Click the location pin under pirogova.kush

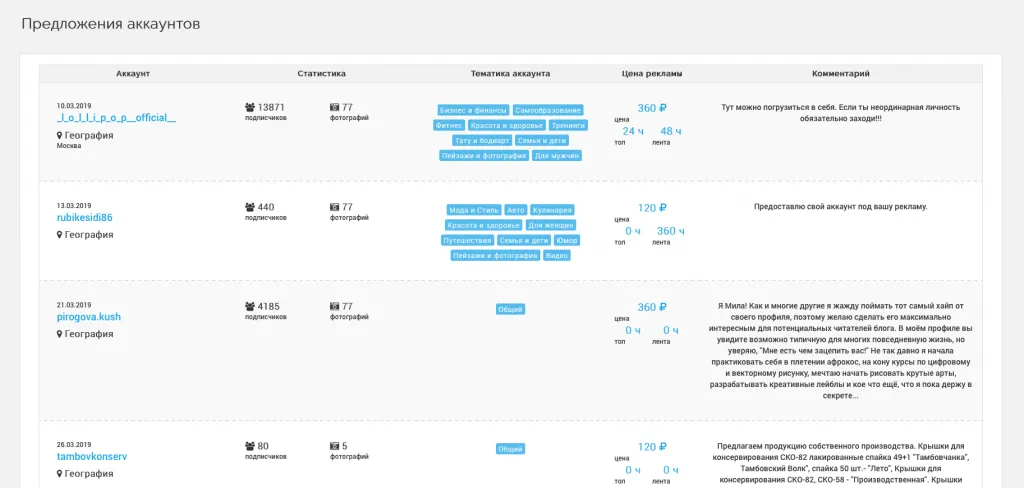59,334
